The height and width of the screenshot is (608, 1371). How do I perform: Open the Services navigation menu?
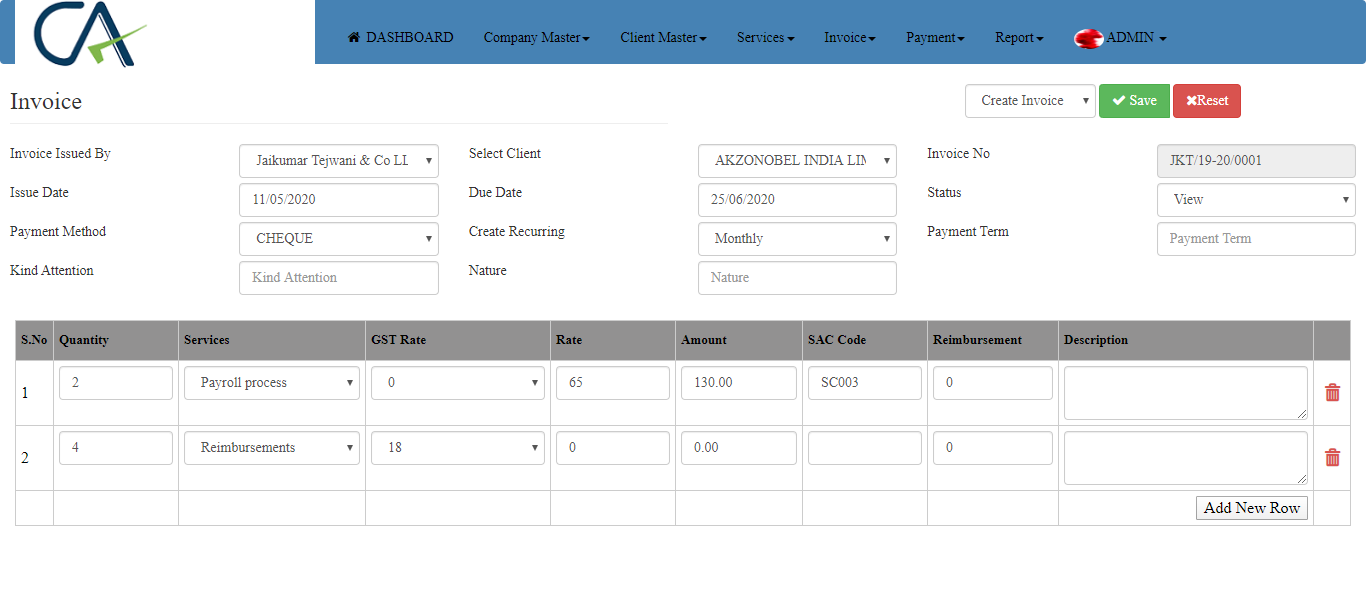click(765, 37)
